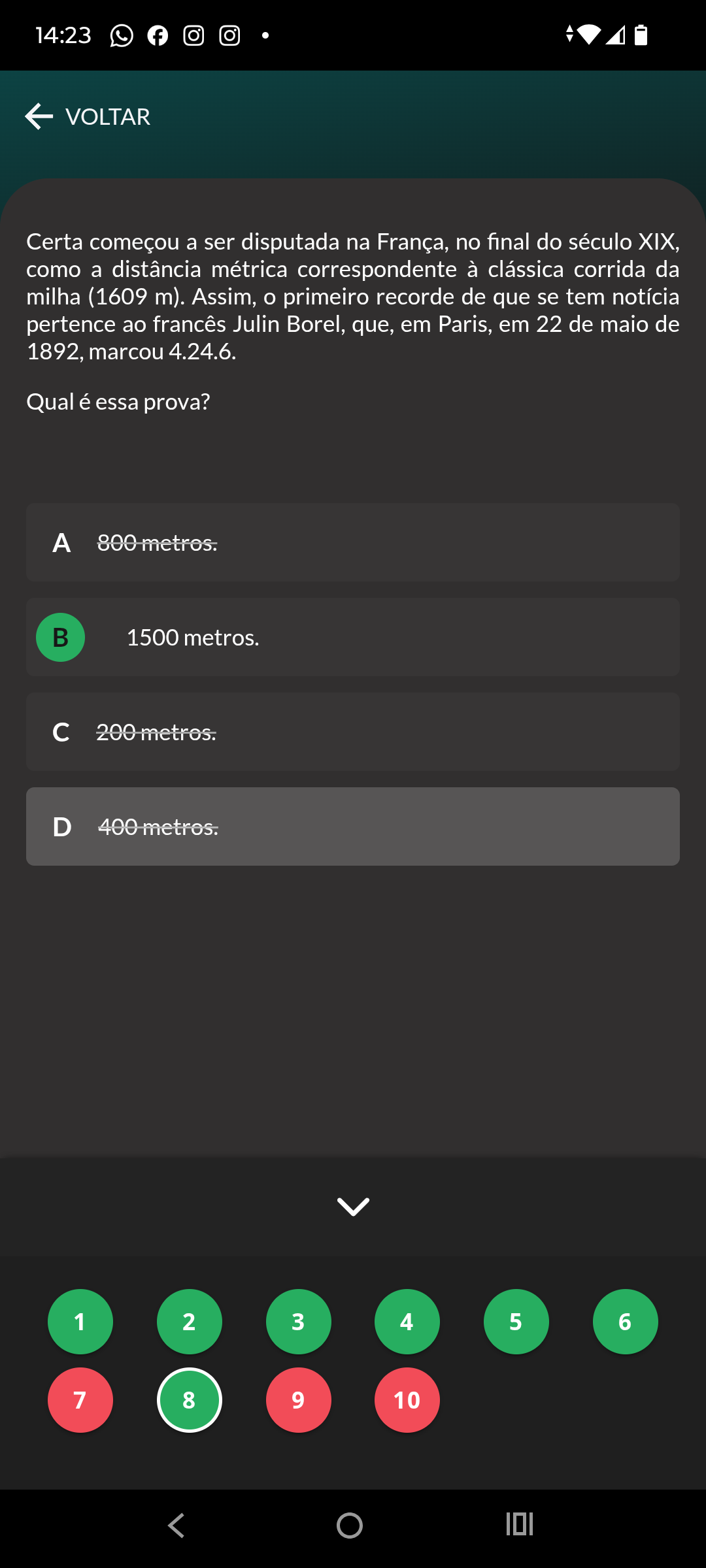Select answer B, 1500 metros
The width and height of the screenshot is (706, 1568).
(353, 637)
